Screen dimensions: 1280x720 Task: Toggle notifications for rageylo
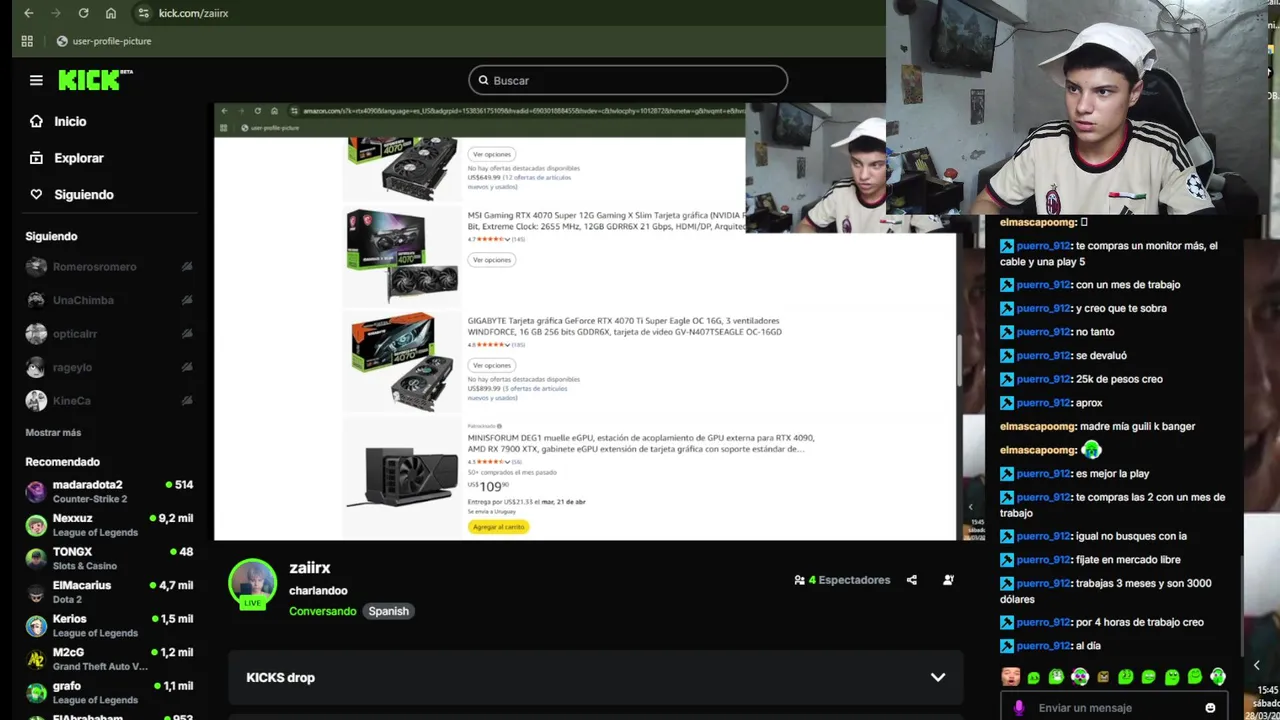(187, 367)
